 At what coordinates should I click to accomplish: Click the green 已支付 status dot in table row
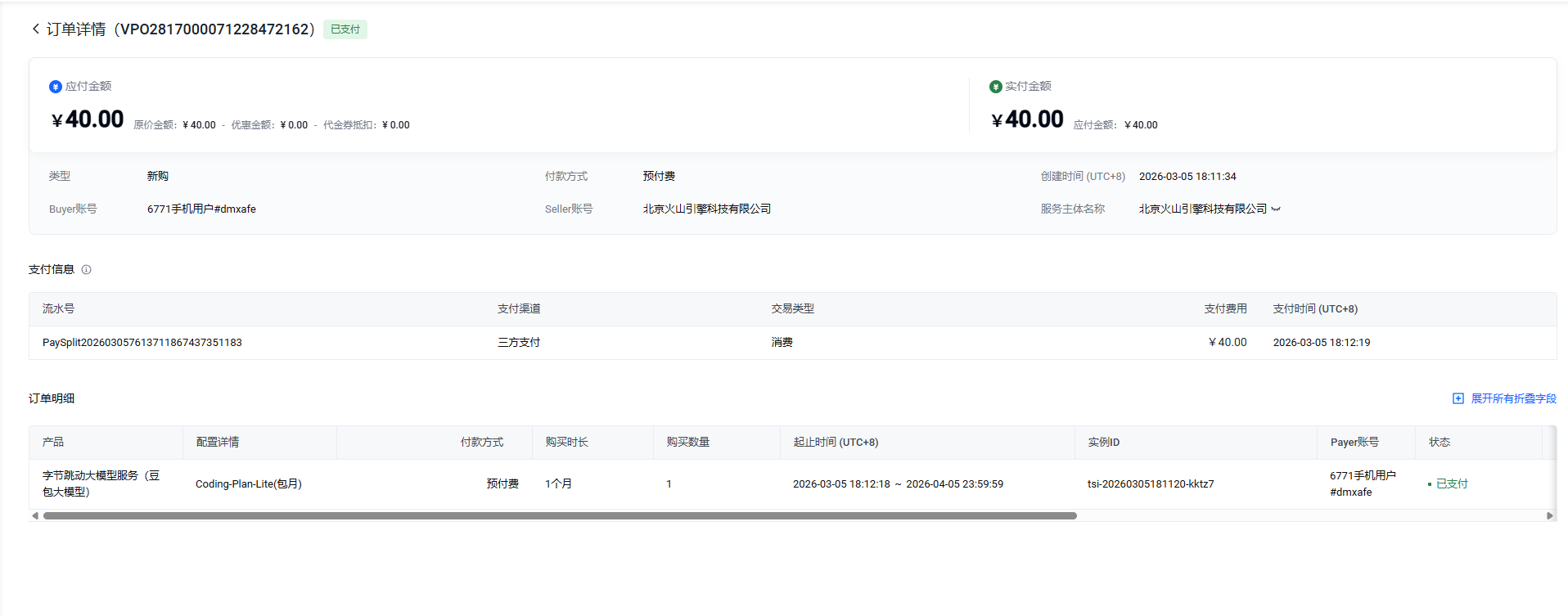coord(1429,484)
